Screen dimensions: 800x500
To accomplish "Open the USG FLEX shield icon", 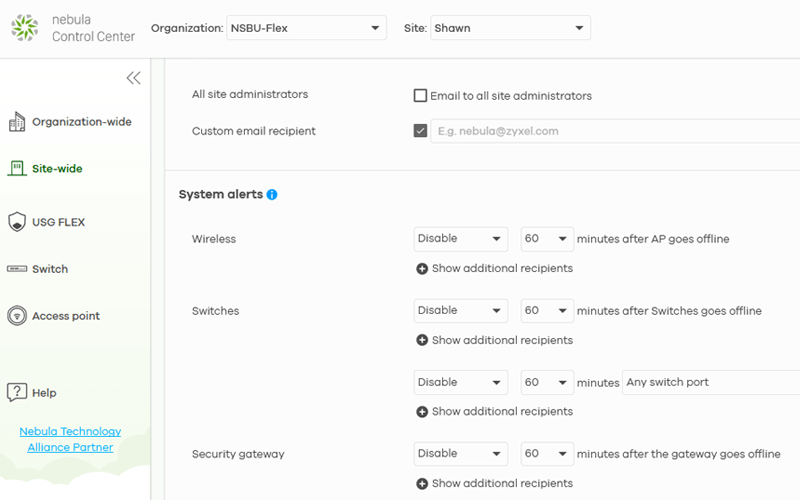I will click(x=17, y=222).
